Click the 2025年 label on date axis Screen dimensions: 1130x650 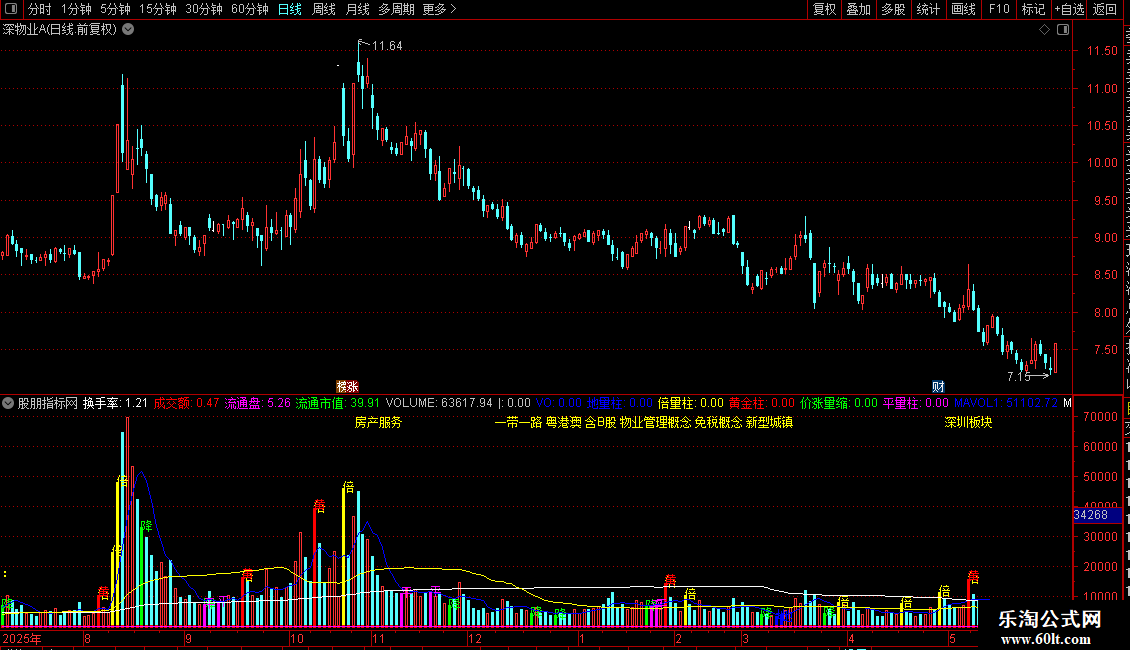pos(22,638)
